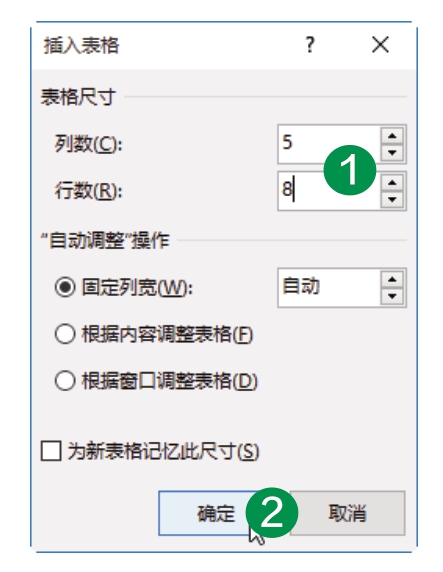Viewport: 443px width, 572px height.
Task: Click the green step 2 marker
Action: (272, 512)
